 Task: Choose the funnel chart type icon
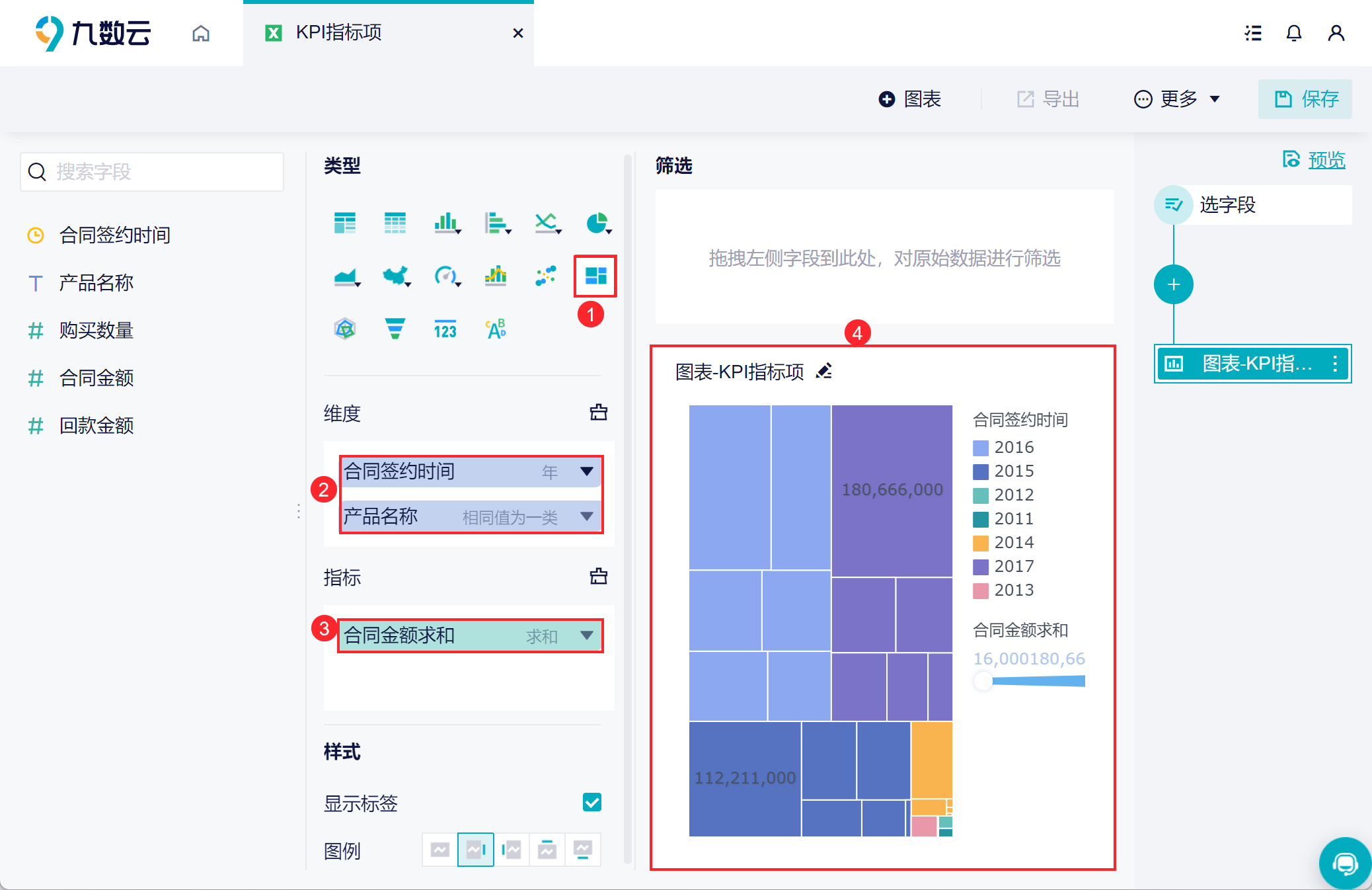click(x=395, y=329)
